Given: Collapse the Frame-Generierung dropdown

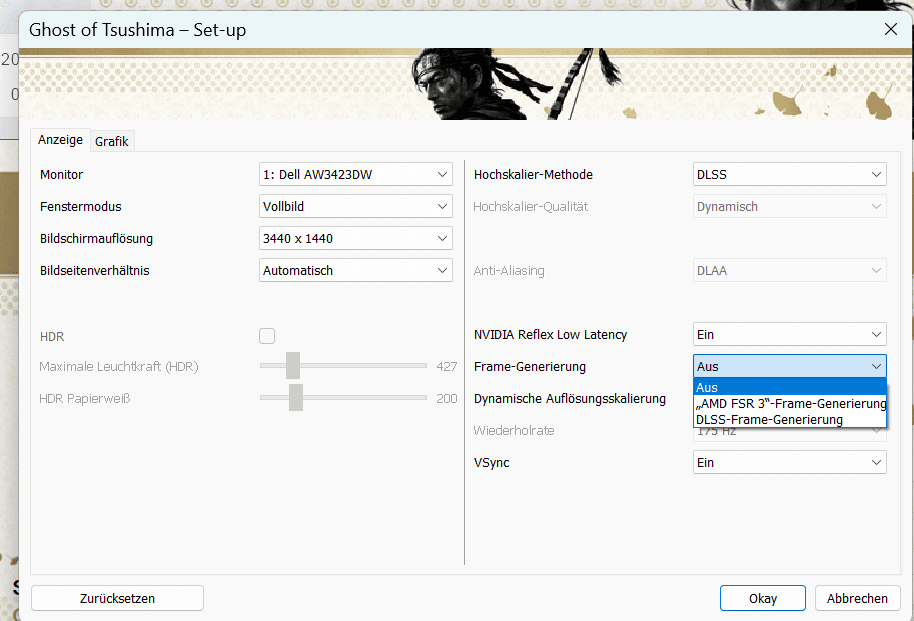Looking at the screenshot, I should 790,367.
